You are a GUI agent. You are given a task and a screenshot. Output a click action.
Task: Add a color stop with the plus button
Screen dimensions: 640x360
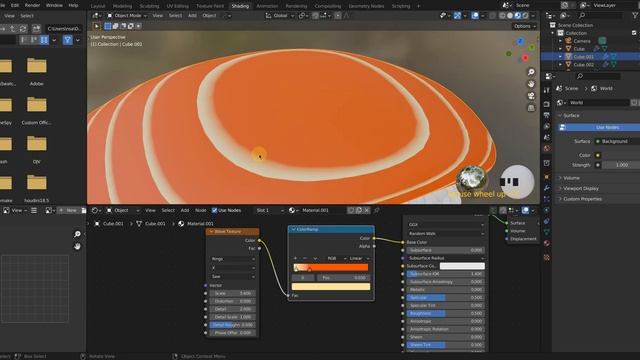pos(295,258)
